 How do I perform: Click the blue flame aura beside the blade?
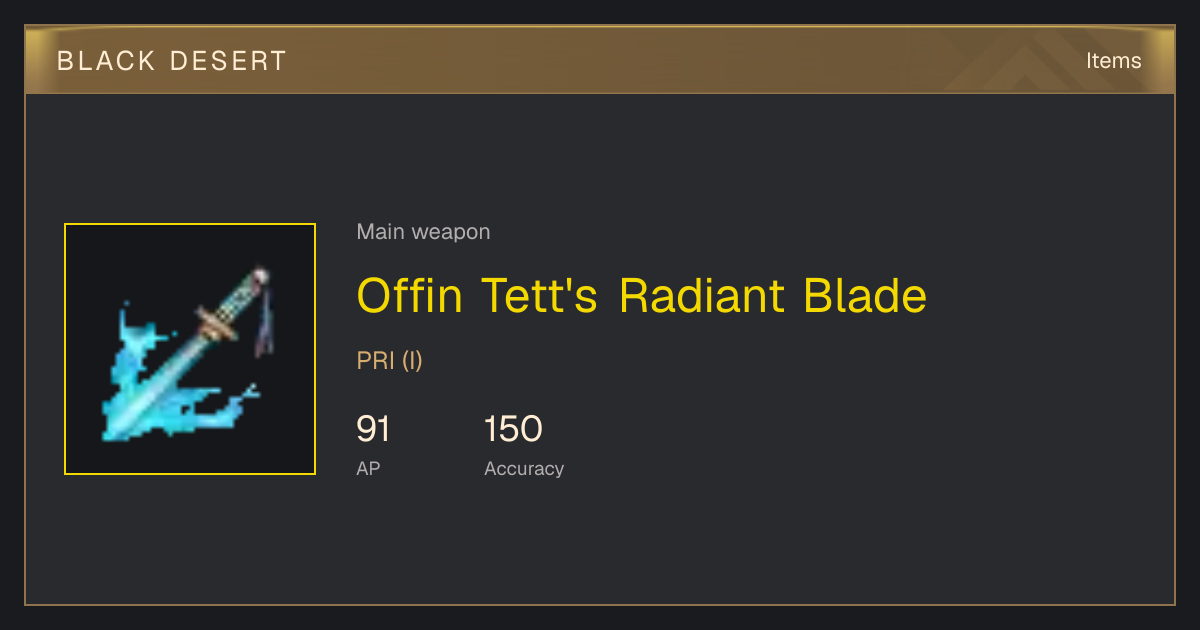tap(135, 350)
